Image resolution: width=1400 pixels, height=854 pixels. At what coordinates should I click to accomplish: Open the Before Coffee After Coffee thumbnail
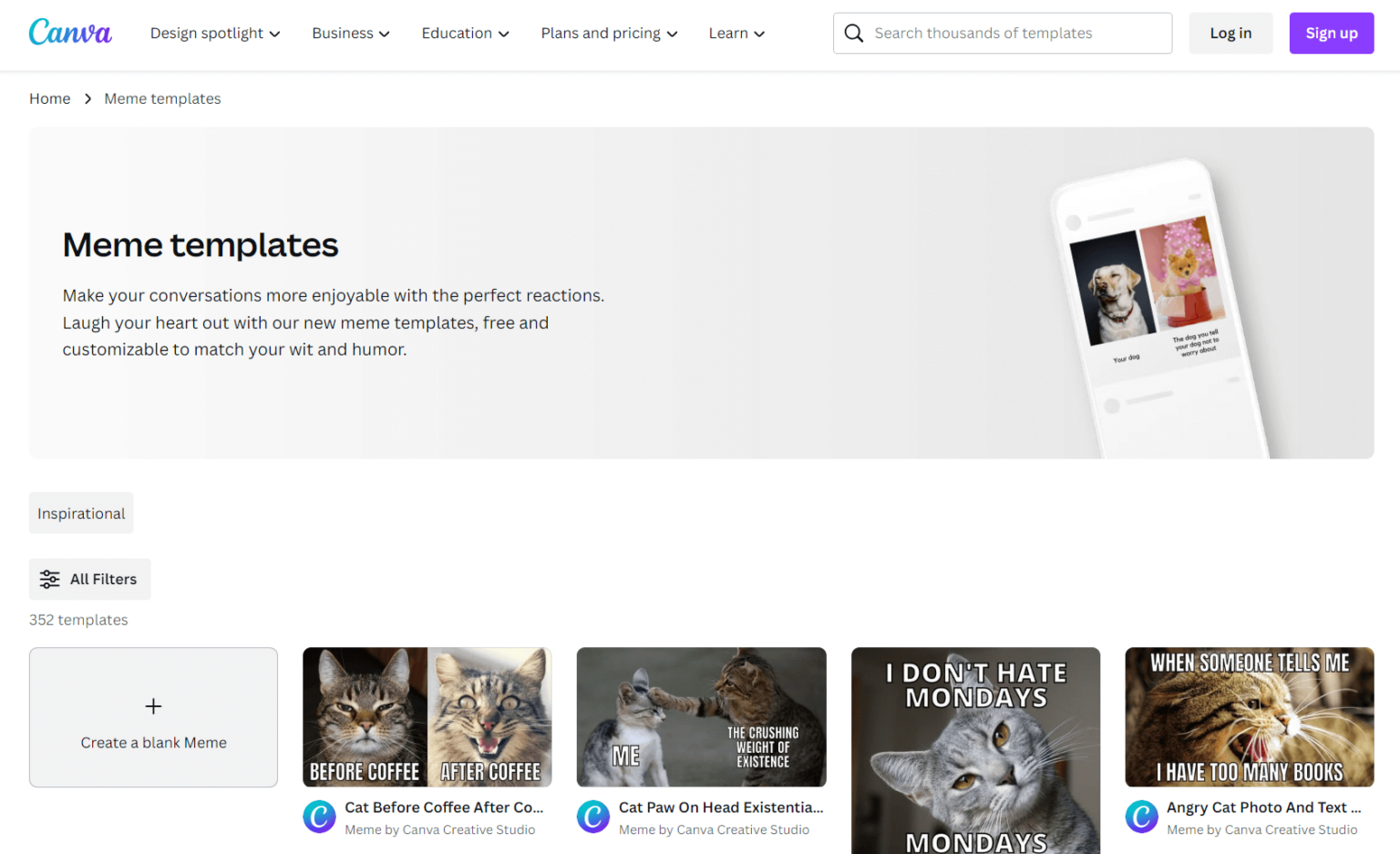click(x=427, y=717)
